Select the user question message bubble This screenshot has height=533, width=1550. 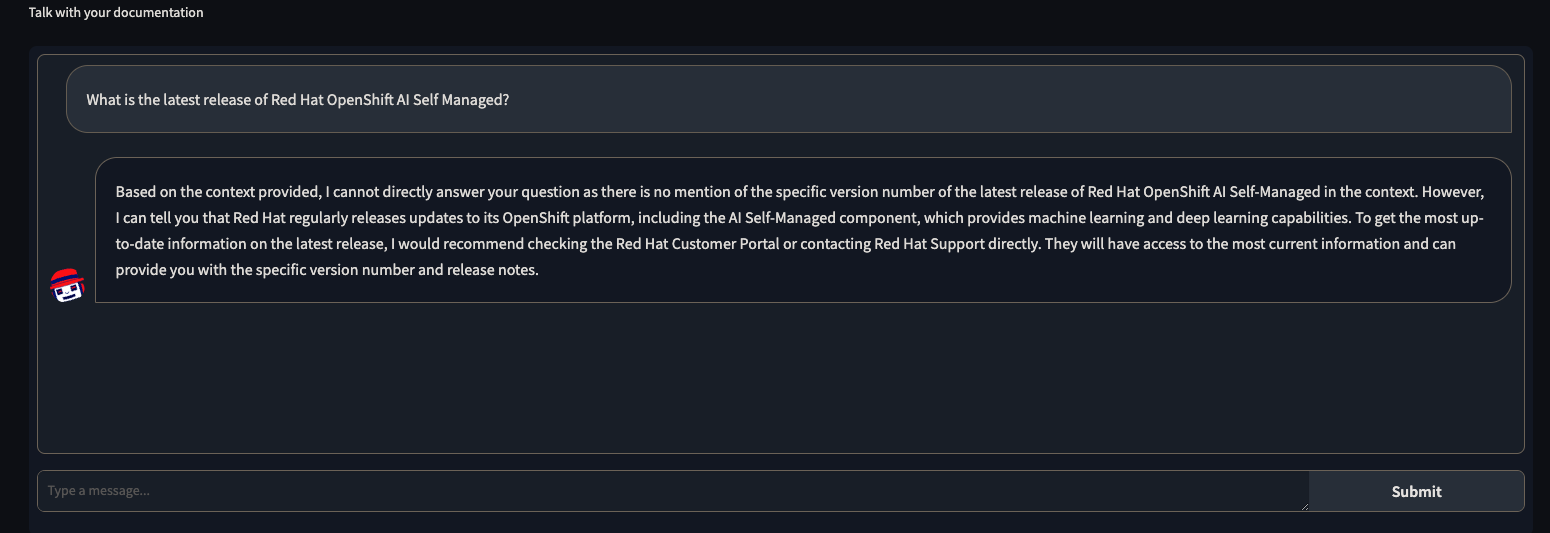[788, 99]
